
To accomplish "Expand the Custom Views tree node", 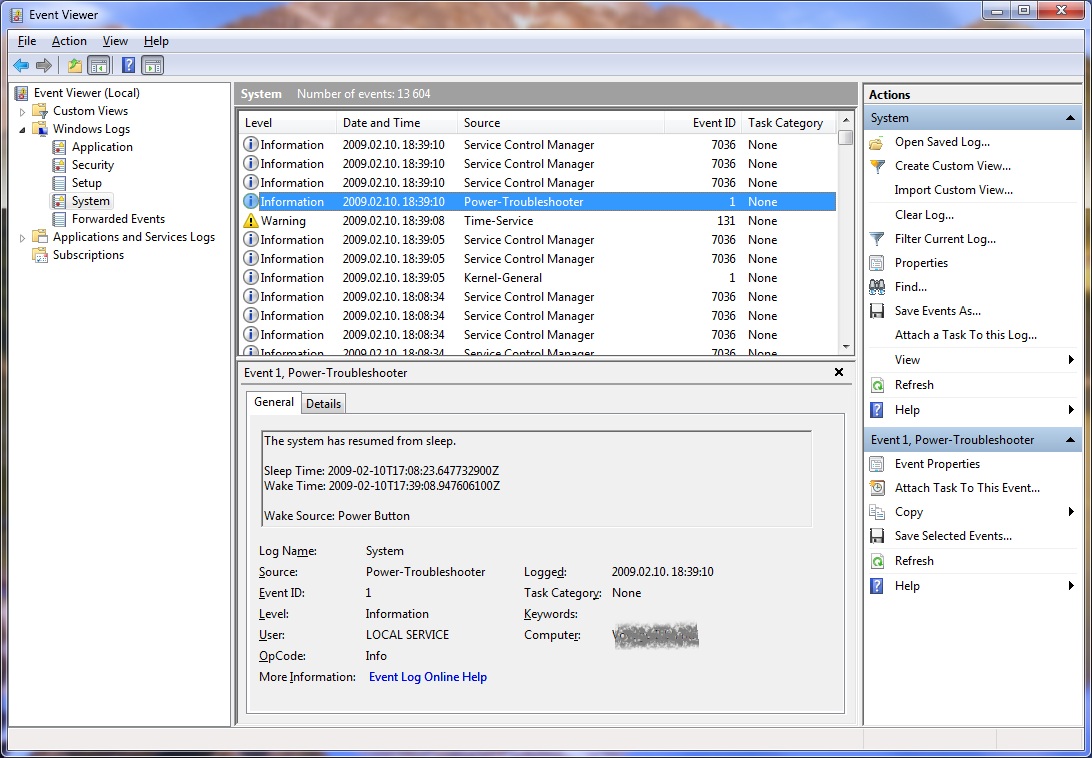I will [23, 111].
